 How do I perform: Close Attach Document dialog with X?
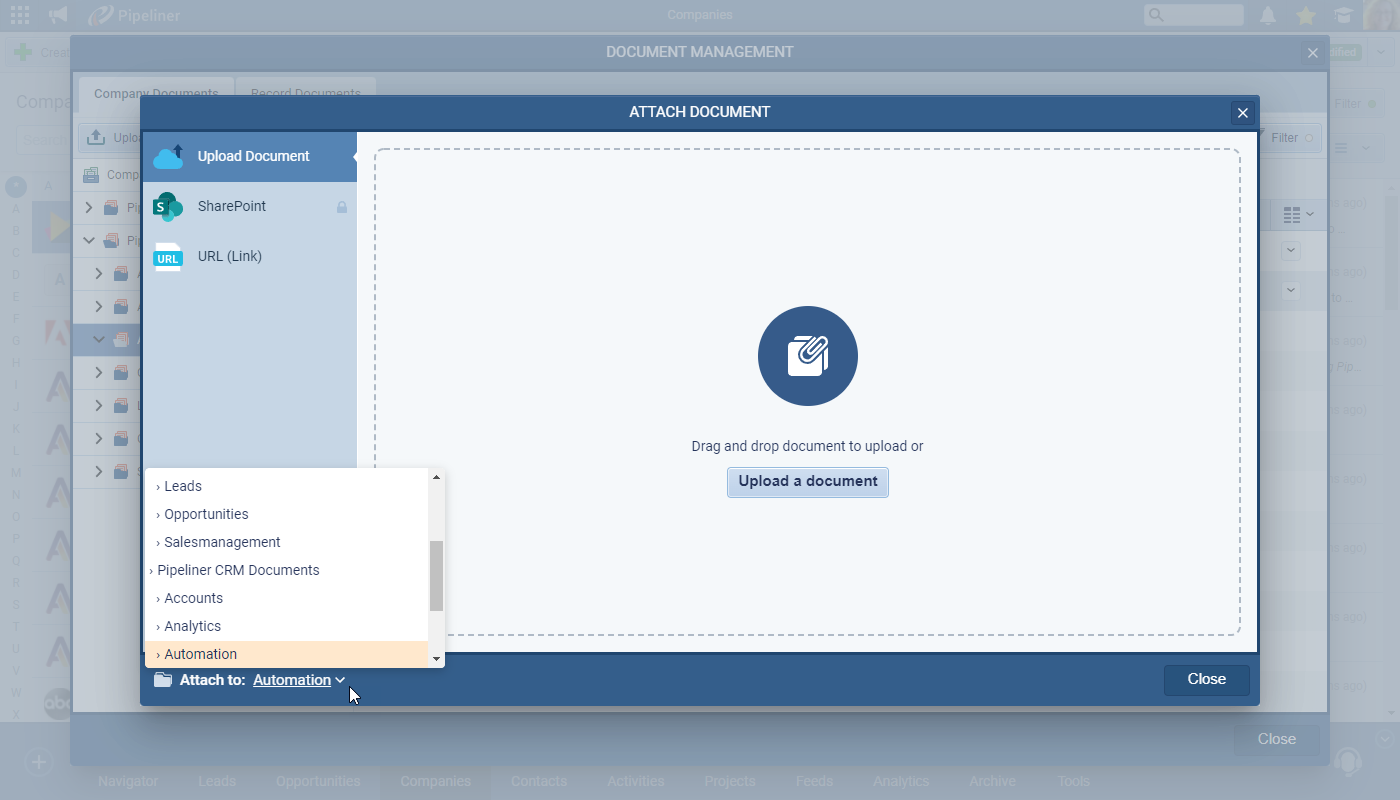coord(1243,113)
